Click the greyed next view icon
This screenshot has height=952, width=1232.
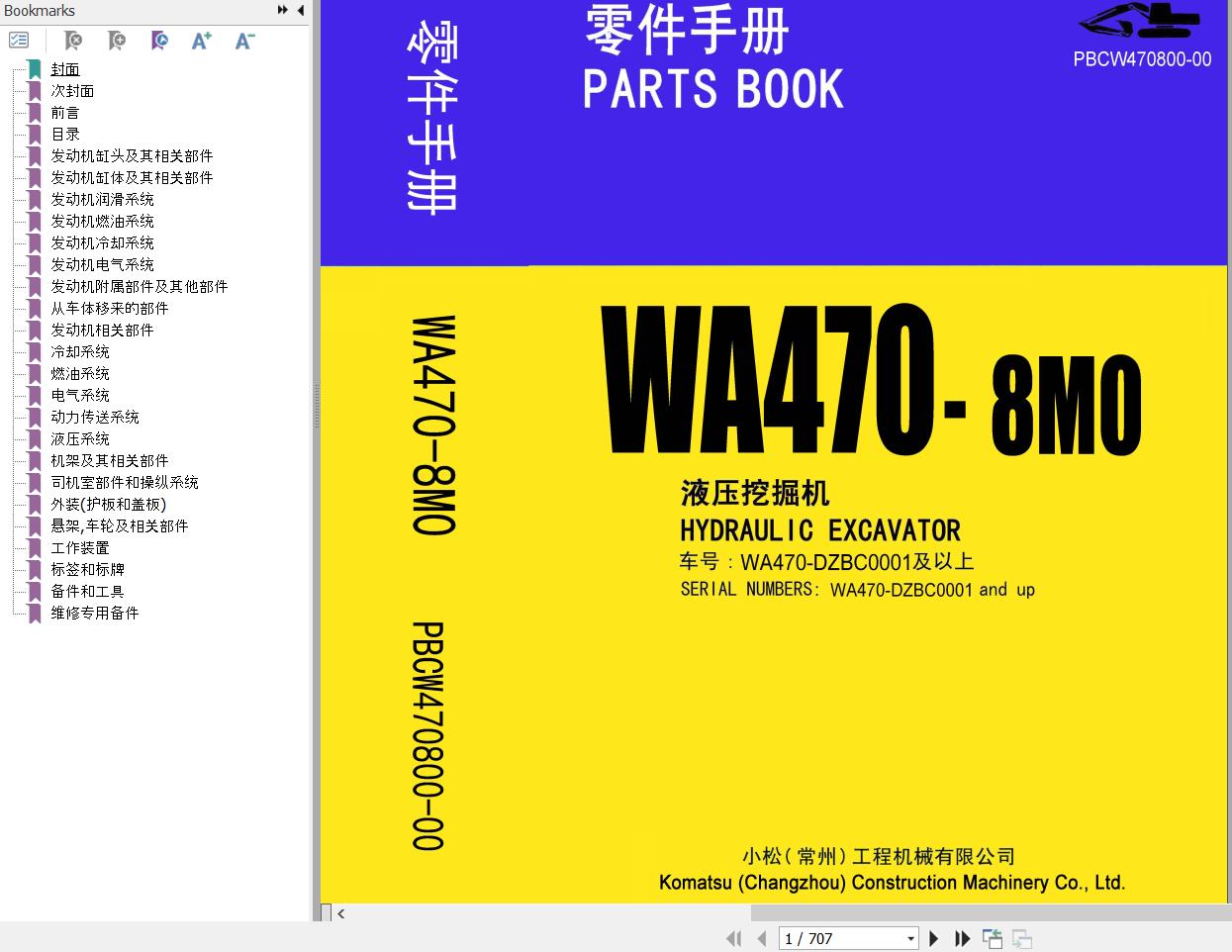[1022, 938]
